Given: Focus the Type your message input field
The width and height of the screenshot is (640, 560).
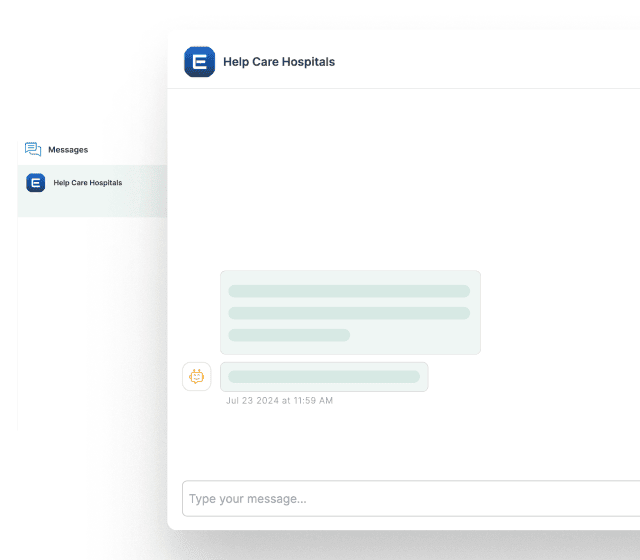Looking at the screenshot, I should (x=410, y=498).
